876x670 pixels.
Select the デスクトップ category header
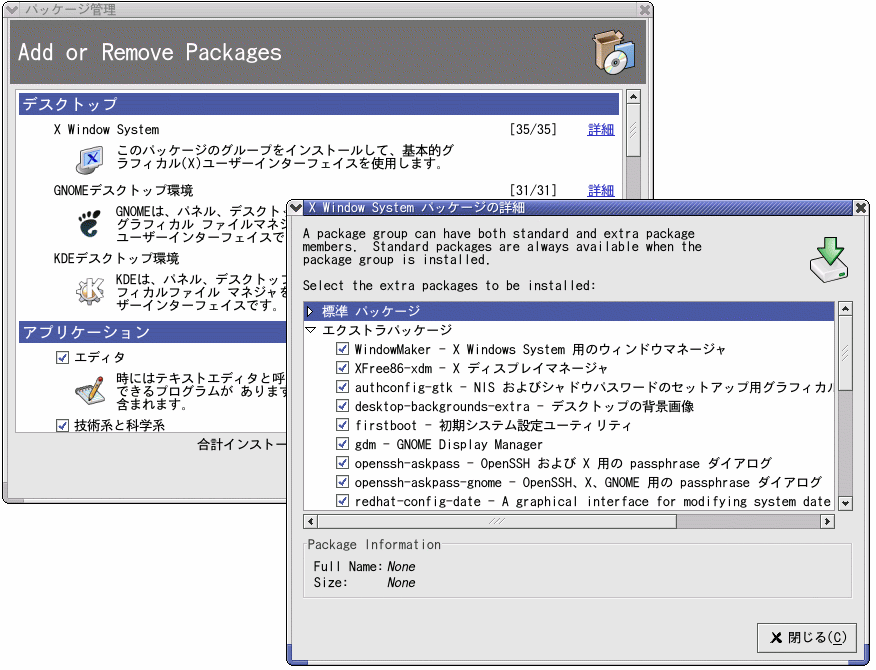[x=319, y=104]
